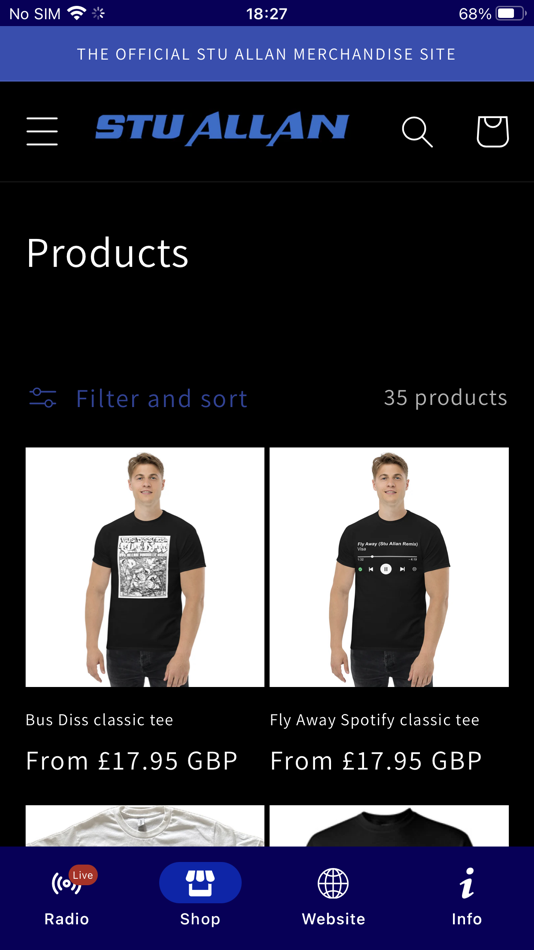View the Bus Diss tee image
534x950 pixels.
(x=145, y=567)
